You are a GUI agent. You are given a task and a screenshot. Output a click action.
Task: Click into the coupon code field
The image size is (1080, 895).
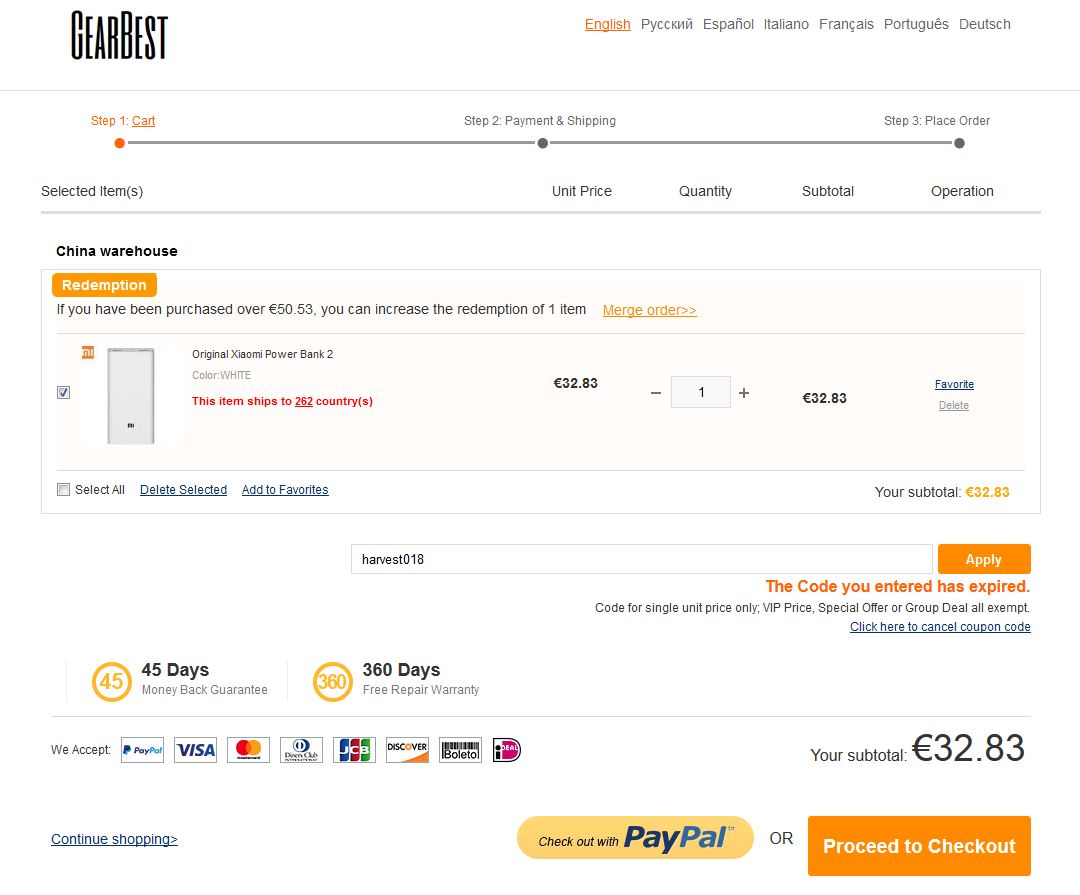click(641, 559)
